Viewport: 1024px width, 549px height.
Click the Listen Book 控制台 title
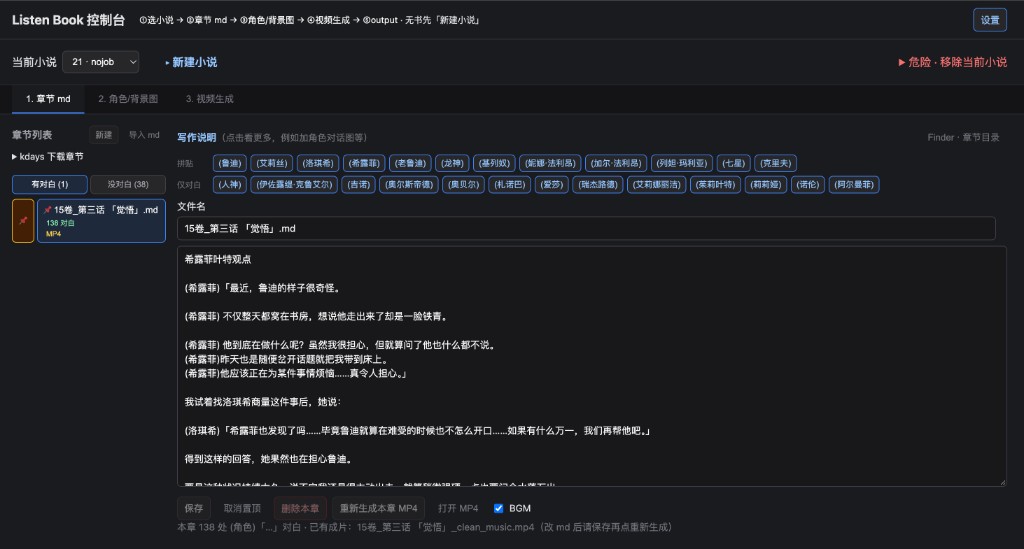tap(68, 20)
